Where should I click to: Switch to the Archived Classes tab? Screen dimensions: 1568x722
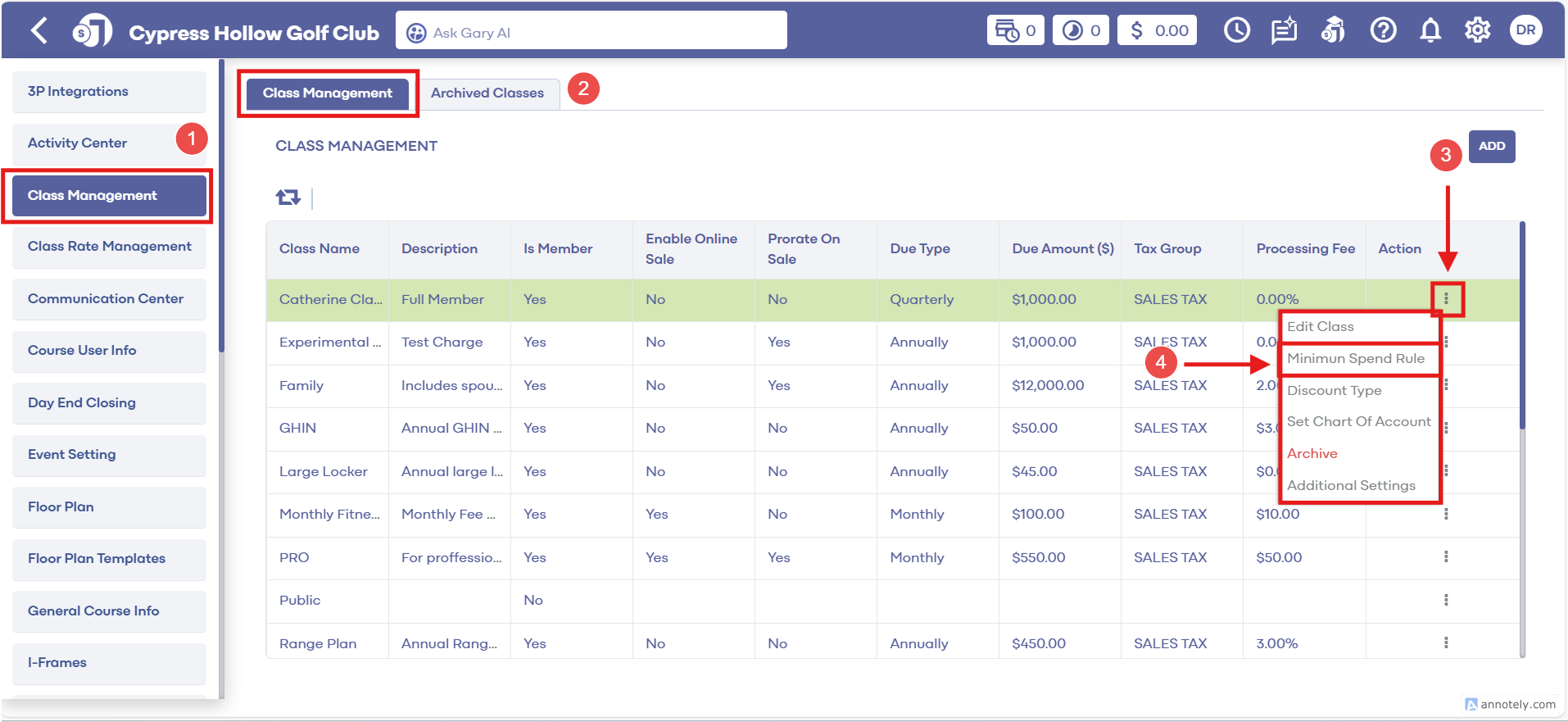[487, 93]
